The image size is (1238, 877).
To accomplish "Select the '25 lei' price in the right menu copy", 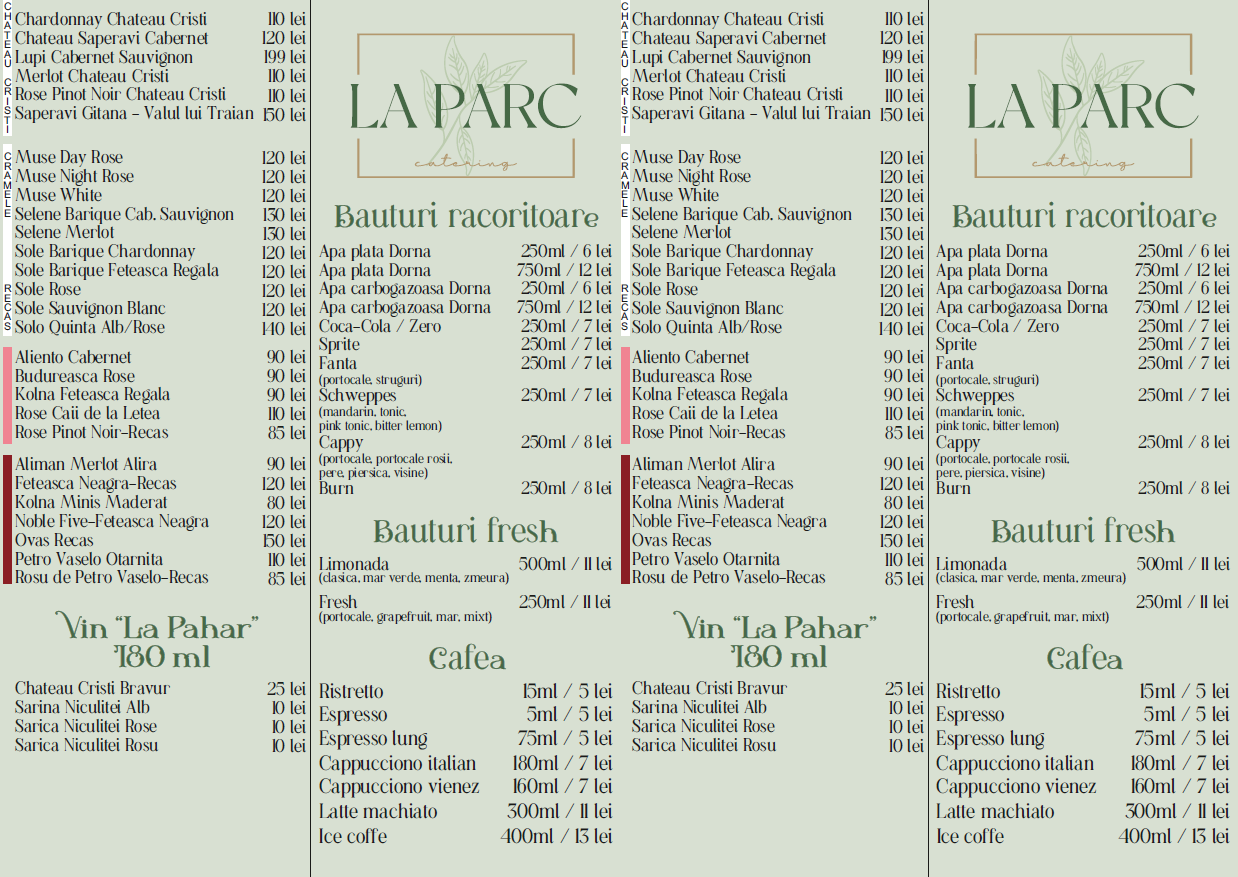I will pyautogui.click(x=904, y=688).
